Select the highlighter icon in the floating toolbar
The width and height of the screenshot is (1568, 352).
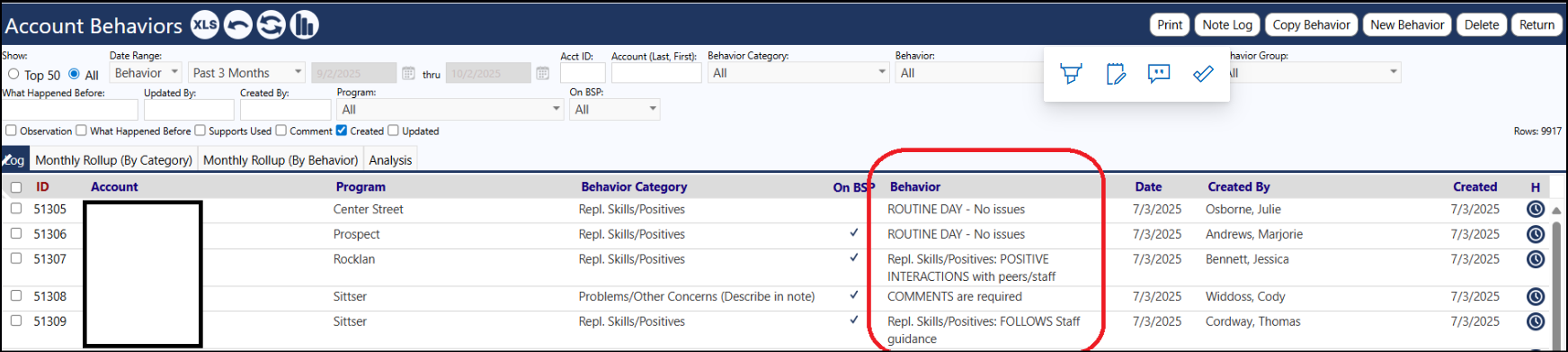click(x=1071, y=74)
